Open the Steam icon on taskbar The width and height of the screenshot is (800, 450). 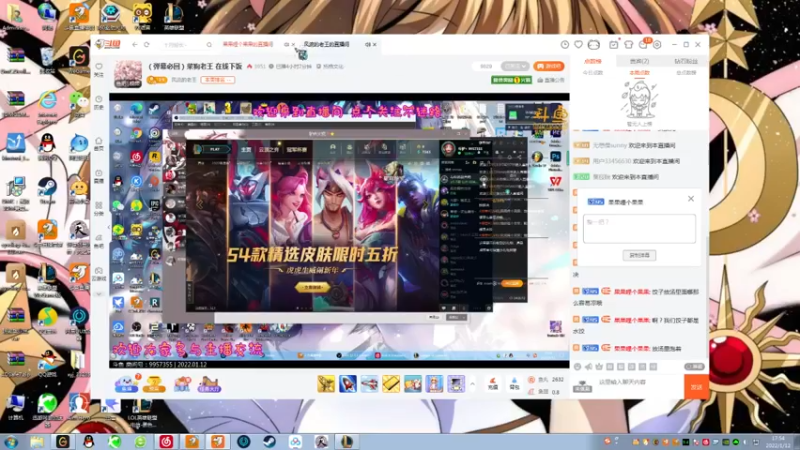coord(269,441)
